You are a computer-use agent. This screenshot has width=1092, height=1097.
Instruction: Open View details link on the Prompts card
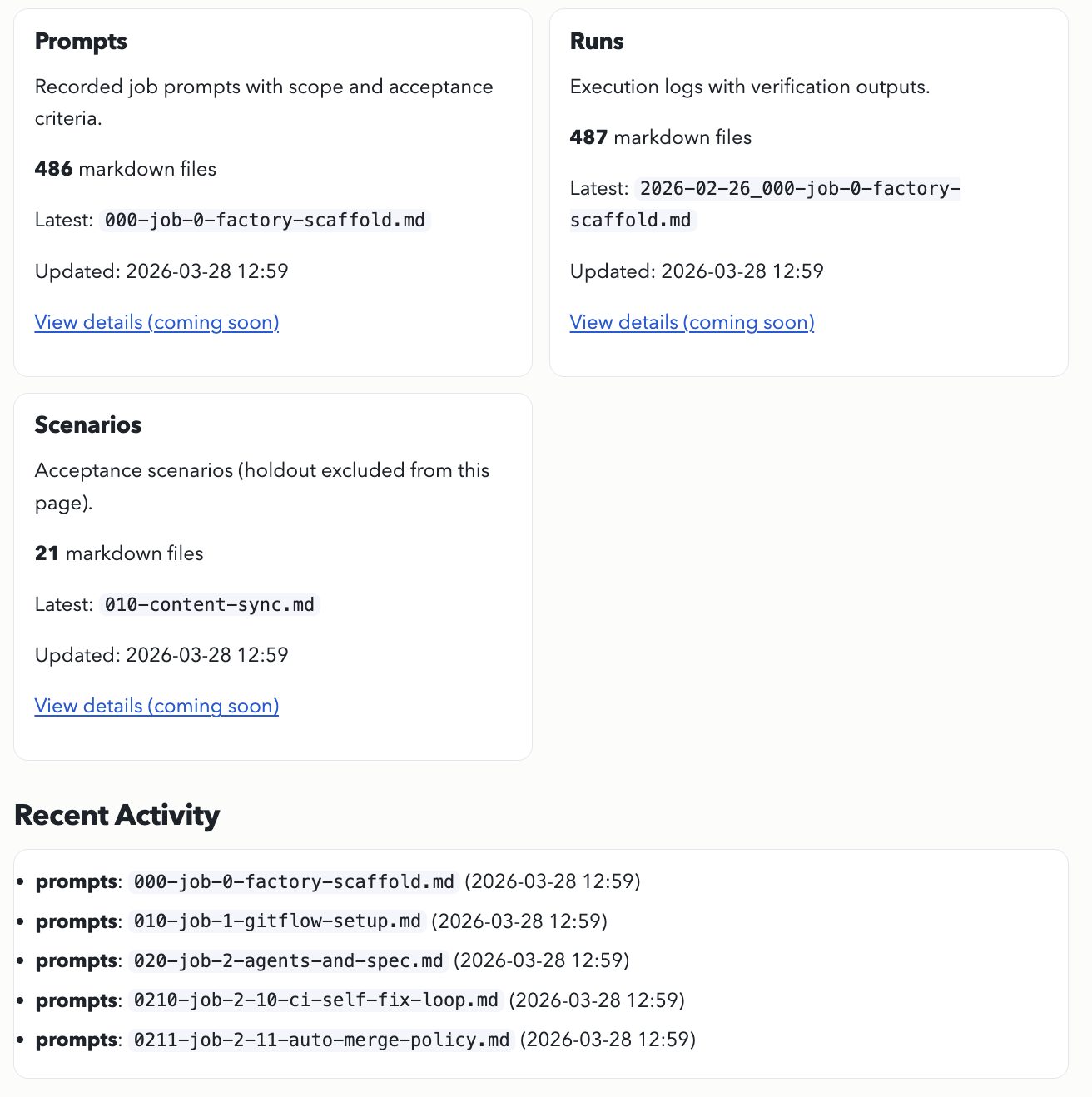point(156,322)
